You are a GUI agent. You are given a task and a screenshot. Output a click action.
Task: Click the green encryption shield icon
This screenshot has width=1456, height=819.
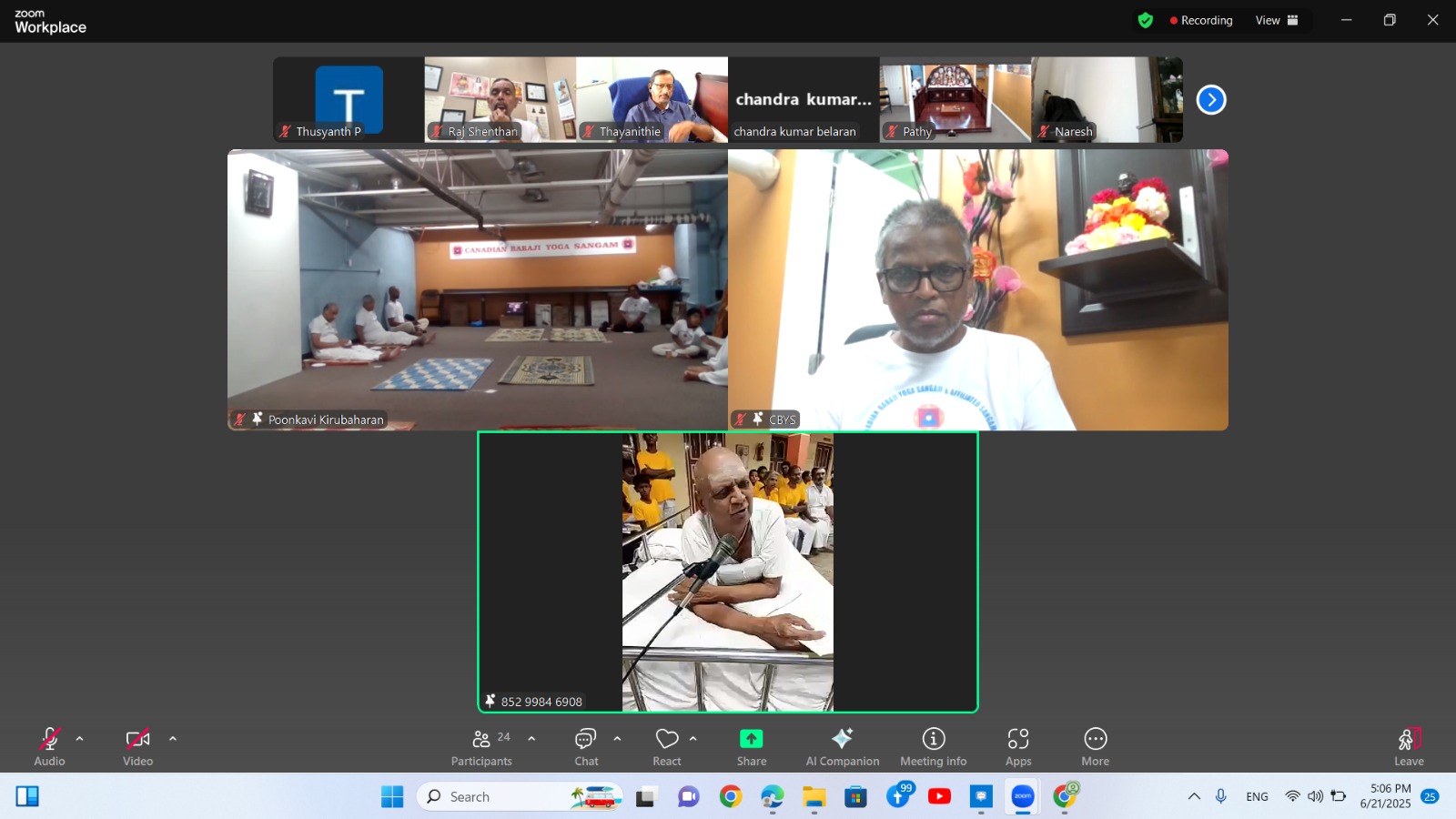tap(1145, 20)
